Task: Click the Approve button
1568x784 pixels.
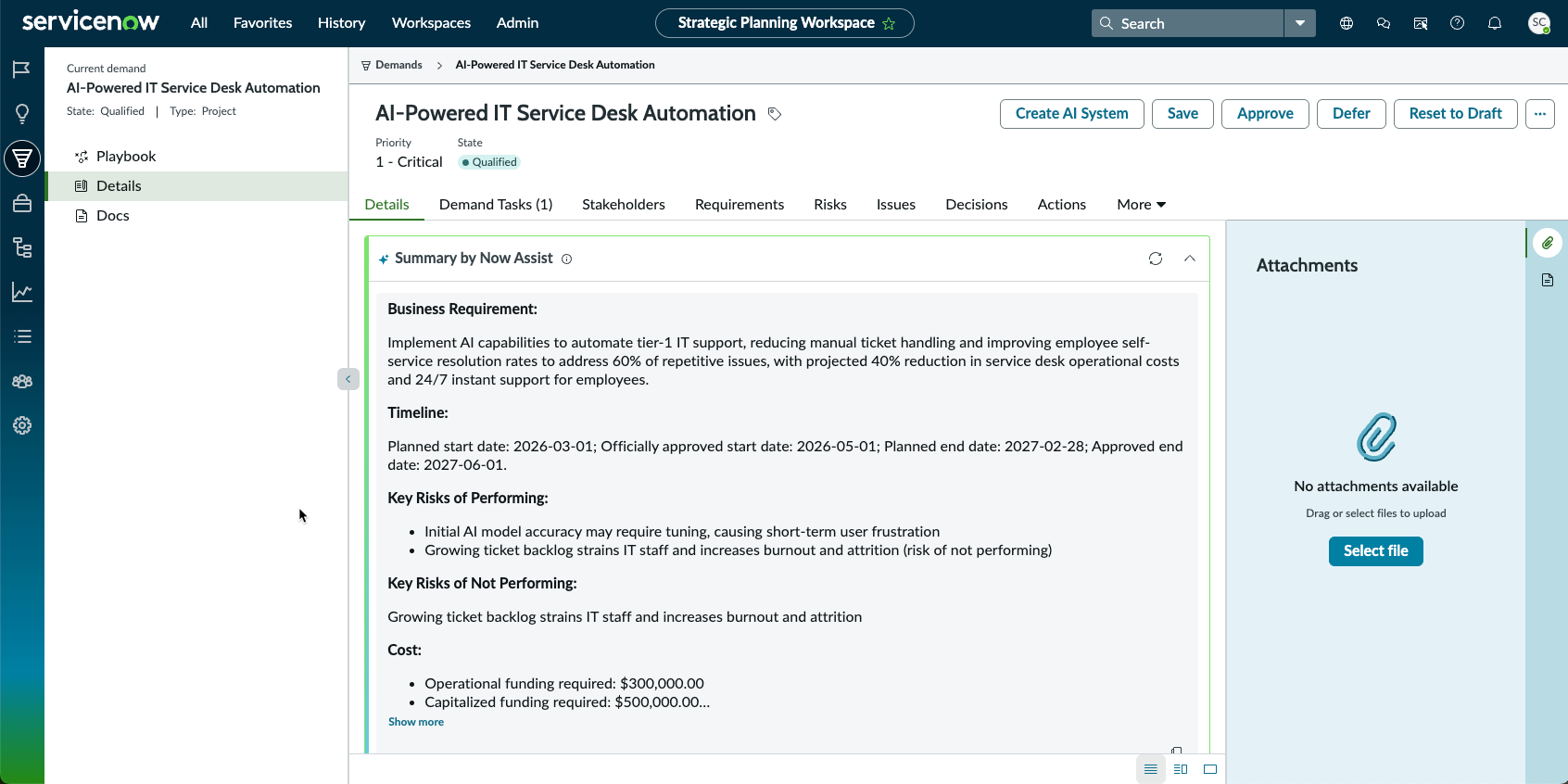Action: click(x=1265, y=114)
